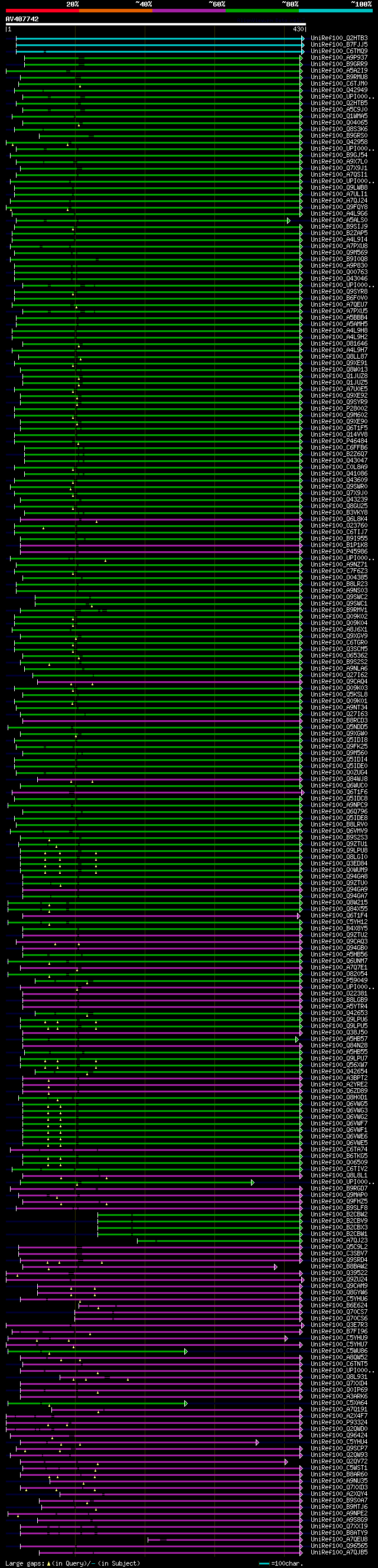The height and width of the screenshot is (1568, 378).
Task: Select hit UniRef100_Q94GA9
Action: [x=339, y=889]
